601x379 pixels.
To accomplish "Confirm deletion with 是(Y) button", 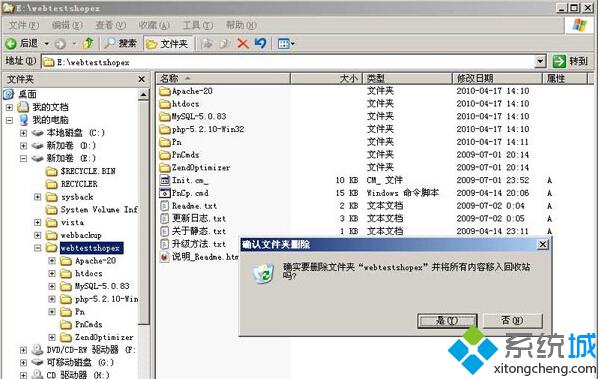I will 447,321.
